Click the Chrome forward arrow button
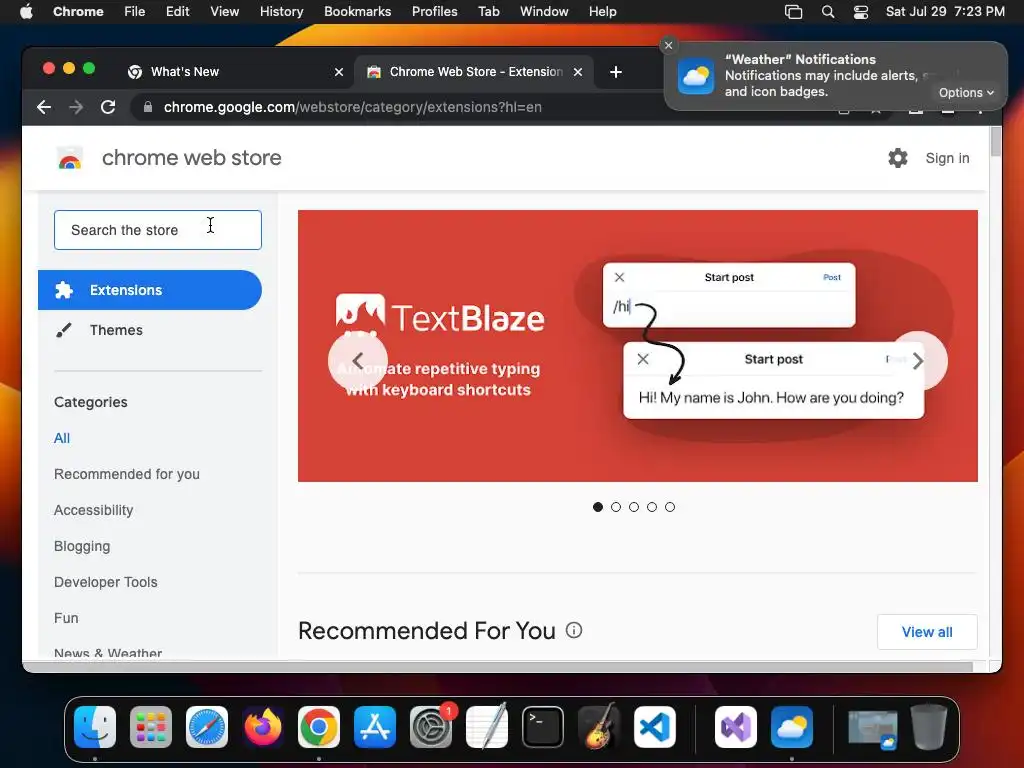Viewport: 1024px width, 768px height. click(76, 107)
